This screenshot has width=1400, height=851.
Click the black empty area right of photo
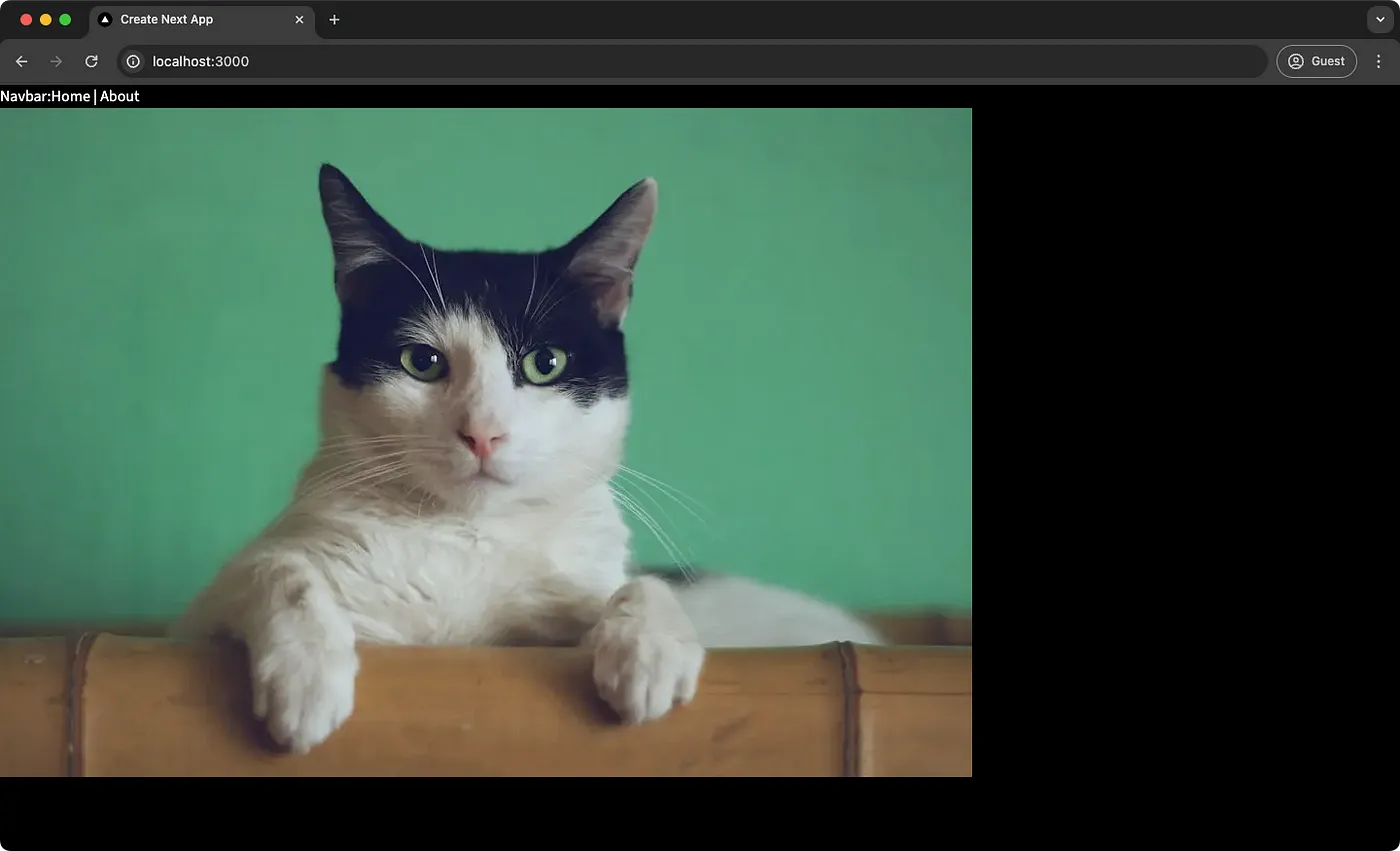1185,442
